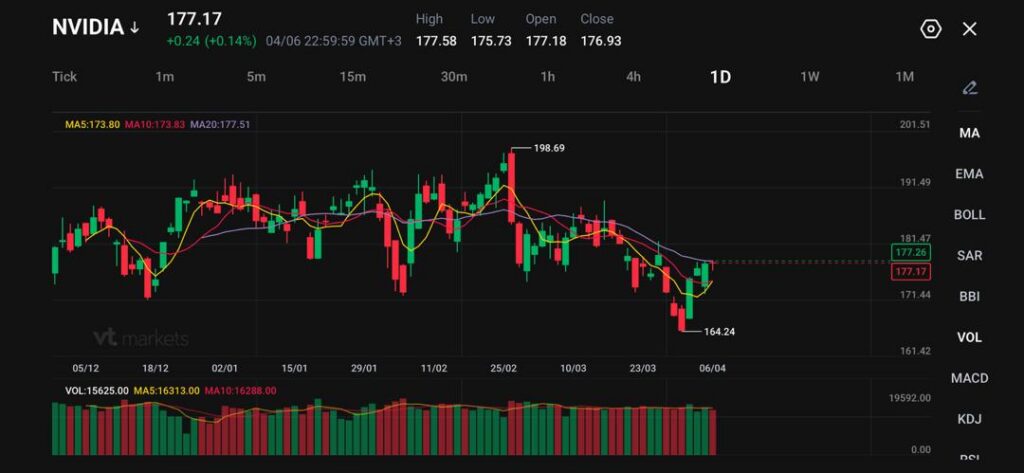Select the drawing pencil tool

(x=969, y=88)
